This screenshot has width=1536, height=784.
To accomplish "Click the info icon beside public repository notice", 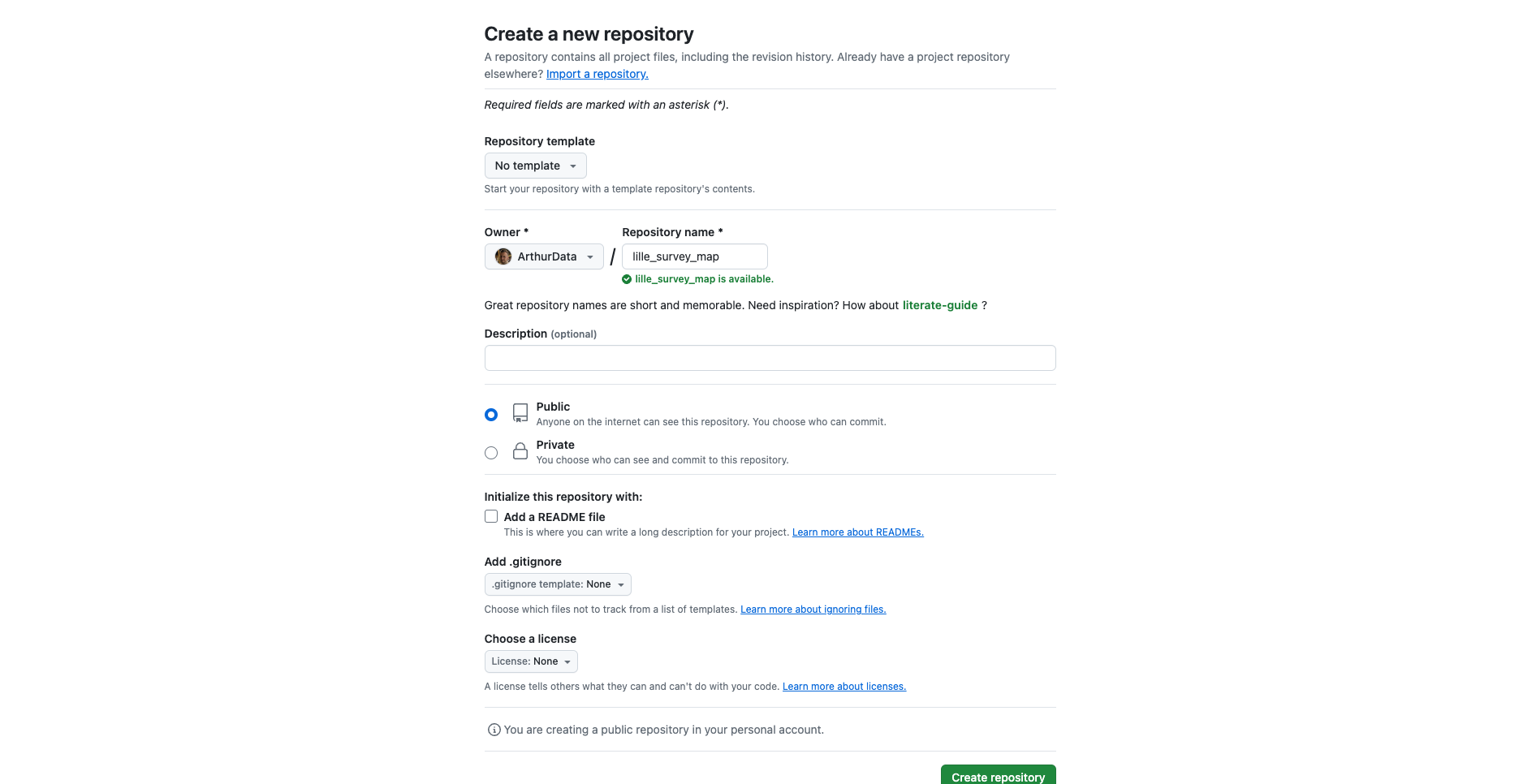I will (x=494, y=730).
